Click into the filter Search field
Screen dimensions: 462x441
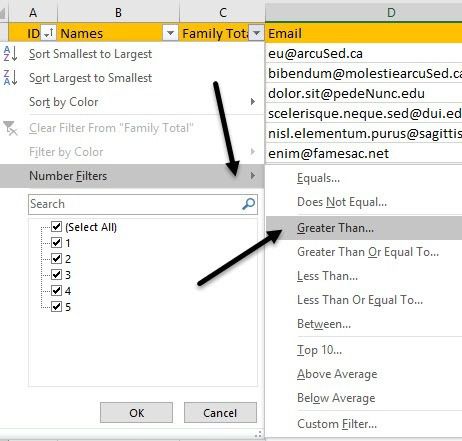(x=135, y=204)
